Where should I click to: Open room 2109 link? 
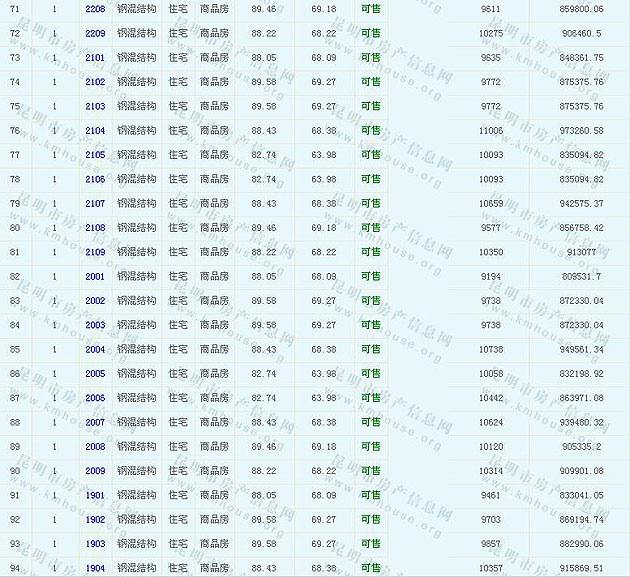pos(95,252)
